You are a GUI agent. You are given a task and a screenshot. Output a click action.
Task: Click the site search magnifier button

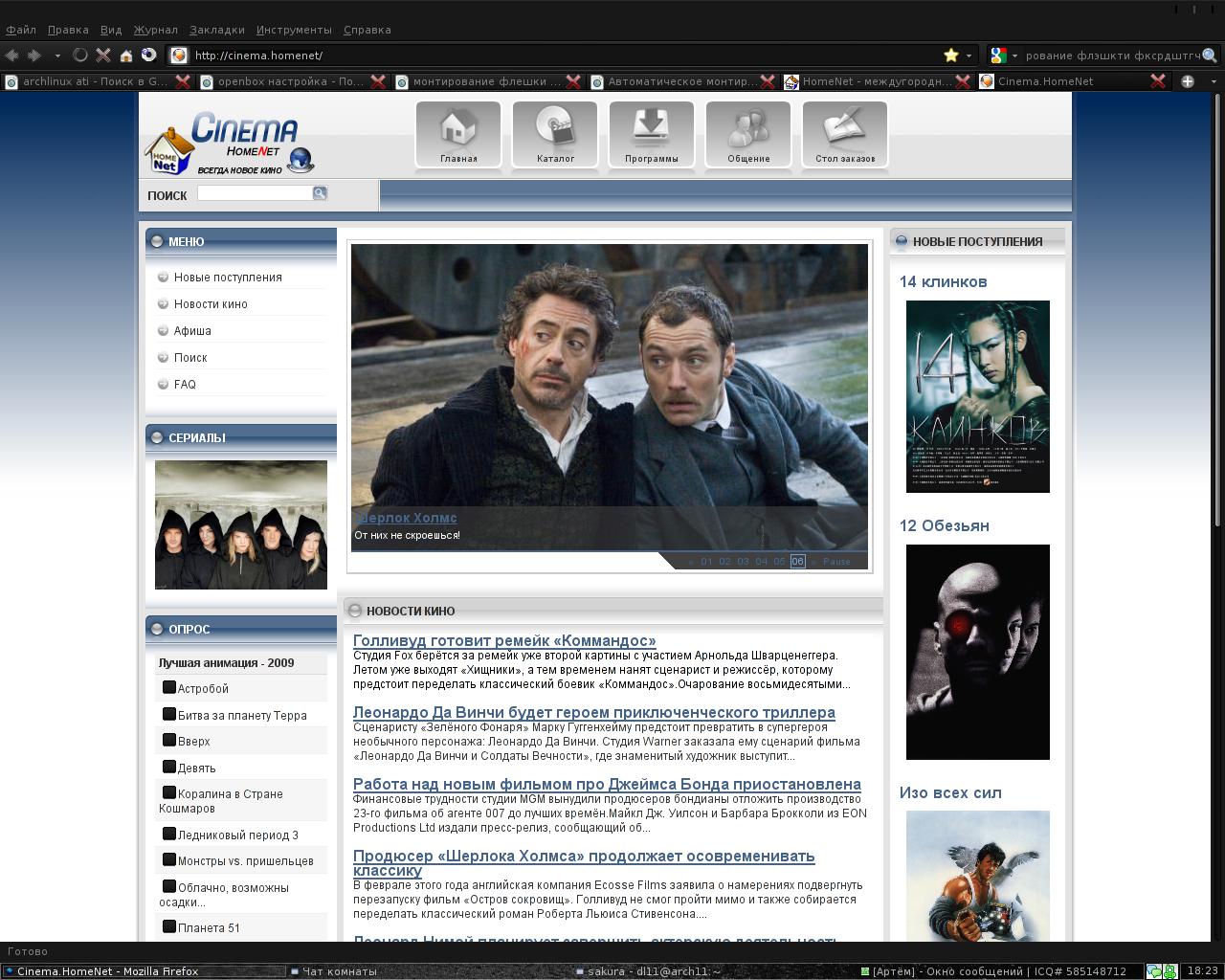[x=320, y=193]
